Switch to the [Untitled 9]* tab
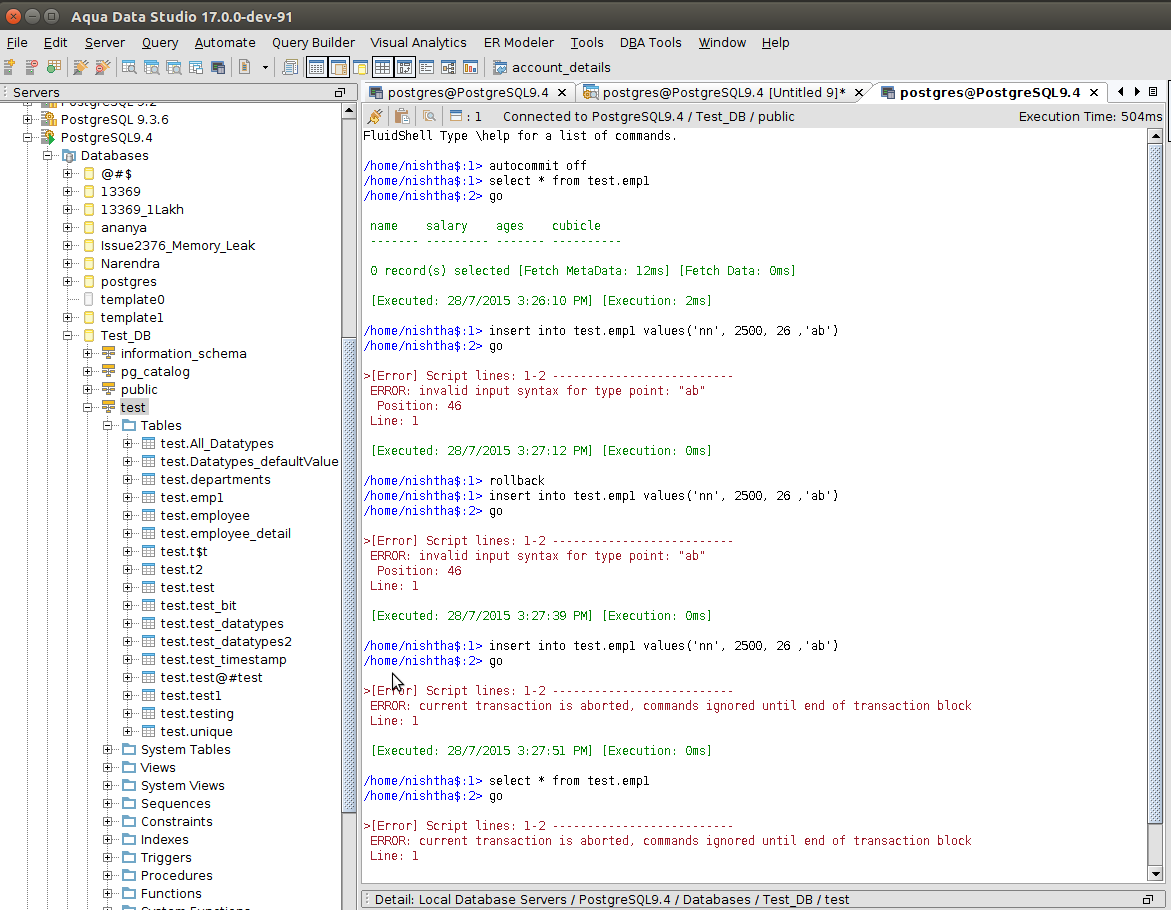This screenshot has width=1172, height=910. click(x=723, y=93)
